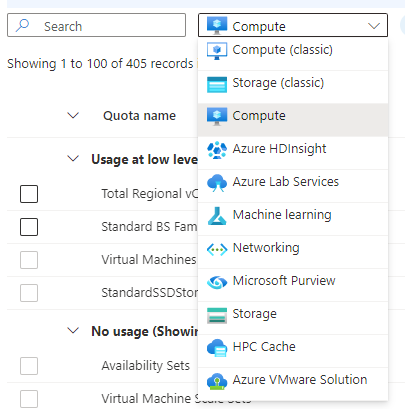Click the Usage at low level group heading

tap(145, 159)
